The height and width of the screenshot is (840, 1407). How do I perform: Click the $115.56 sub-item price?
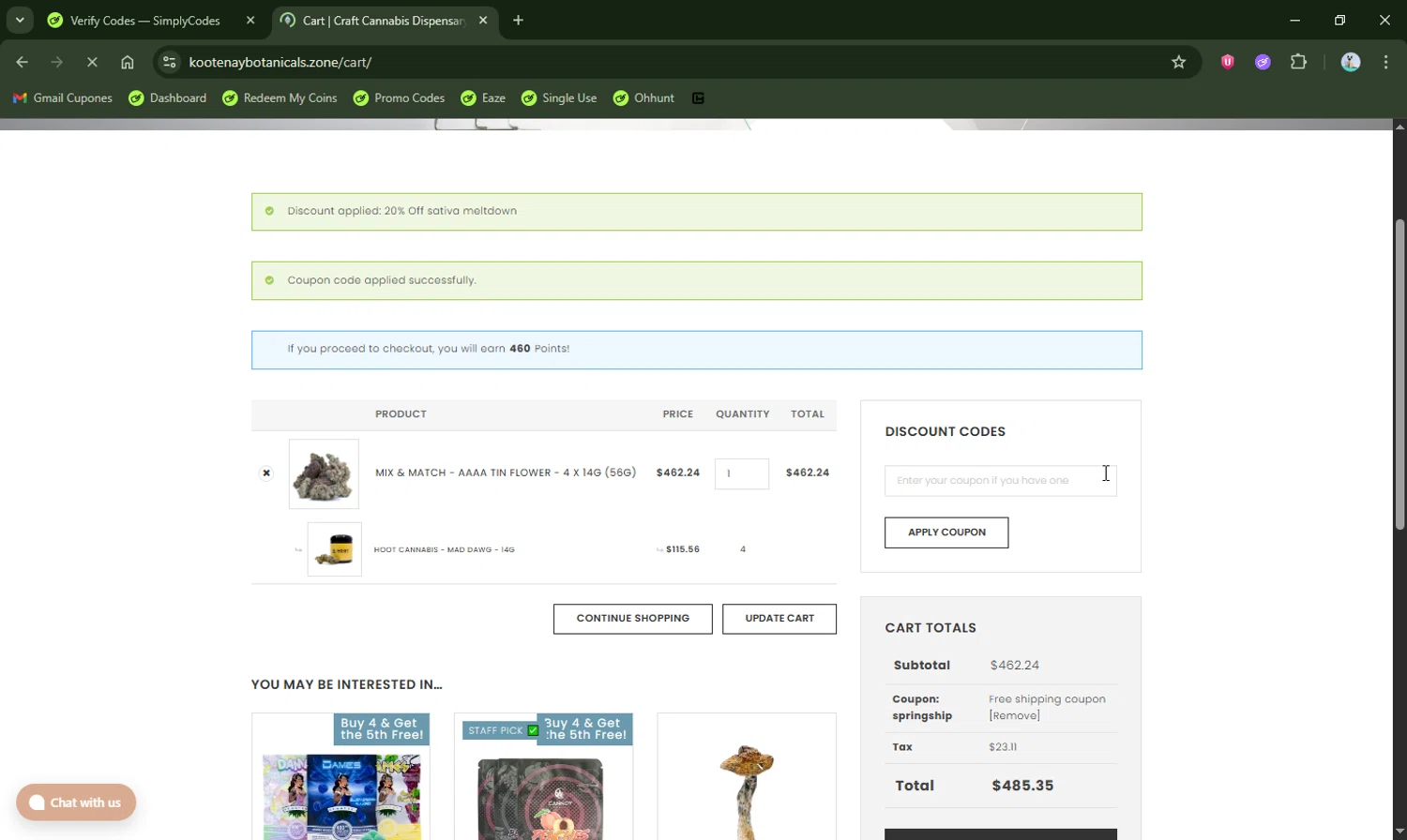[x=683, y=549]
